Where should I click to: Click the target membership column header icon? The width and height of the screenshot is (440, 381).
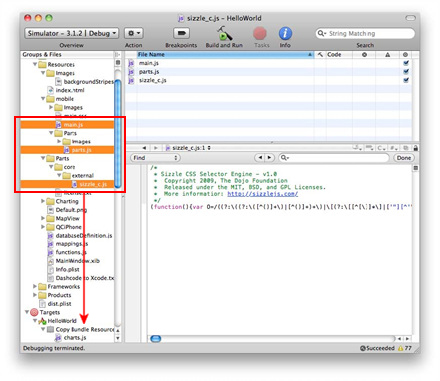pos(405,54)
